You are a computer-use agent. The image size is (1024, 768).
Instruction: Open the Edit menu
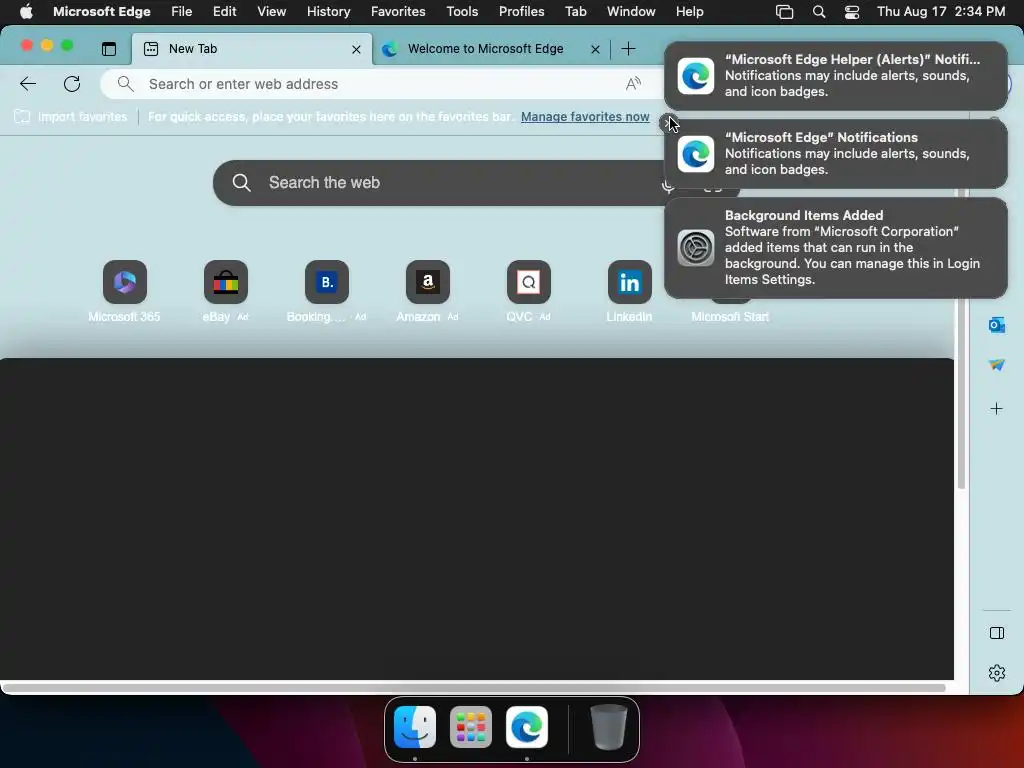224,12
